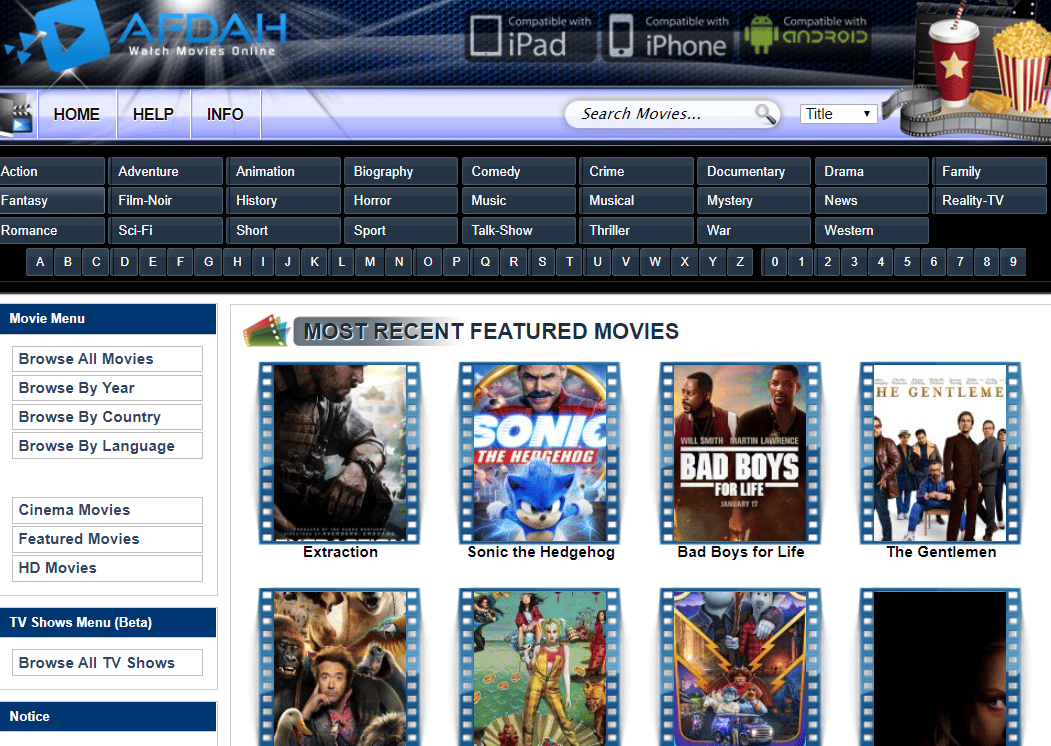Image resolution: width=1051 pixels, height=746 pixels.
Task: Click the AFDAH logo
Action: 147,35
